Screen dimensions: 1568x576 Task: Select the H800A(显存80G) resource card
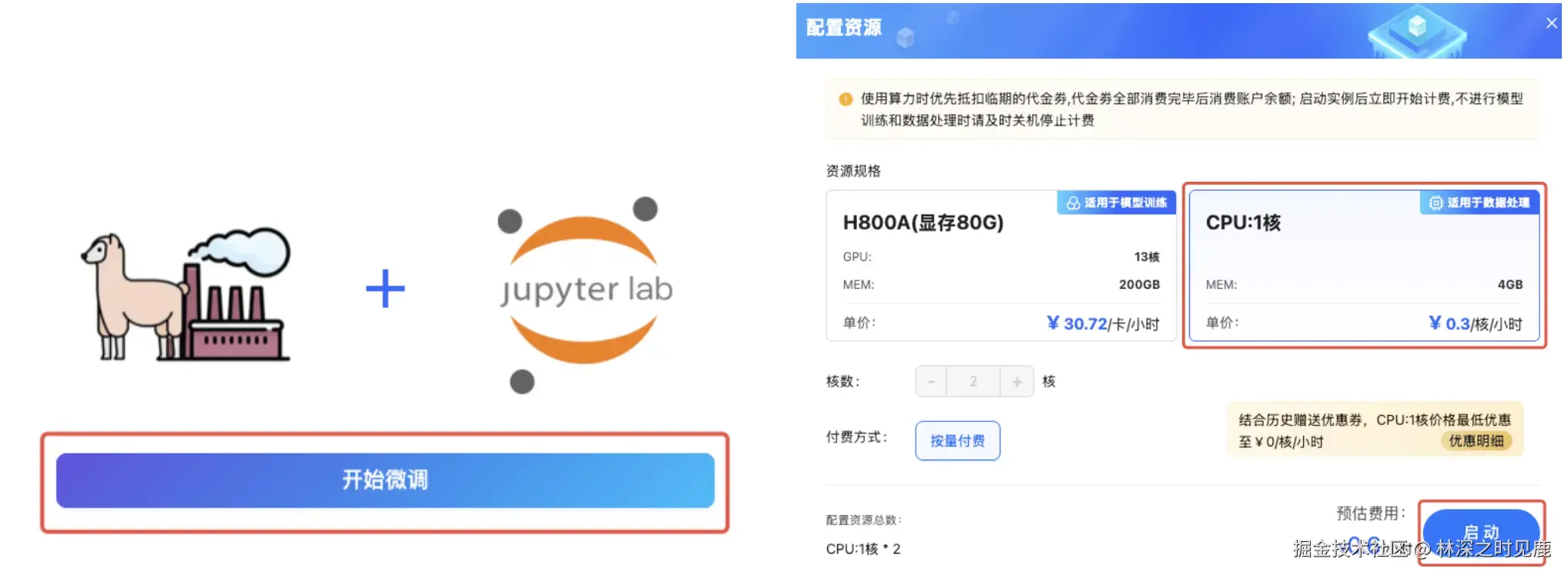pyautogui.click(x=1000, y=265)
